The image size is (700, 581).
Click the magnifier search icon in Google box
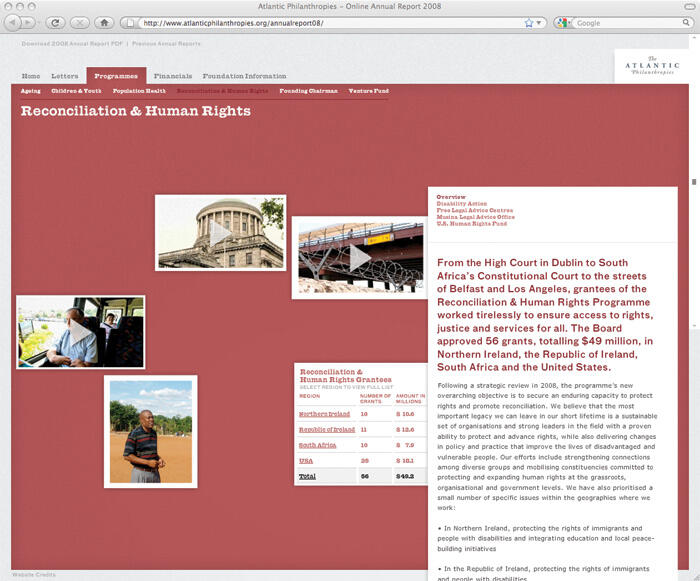(x=685, y=22)
